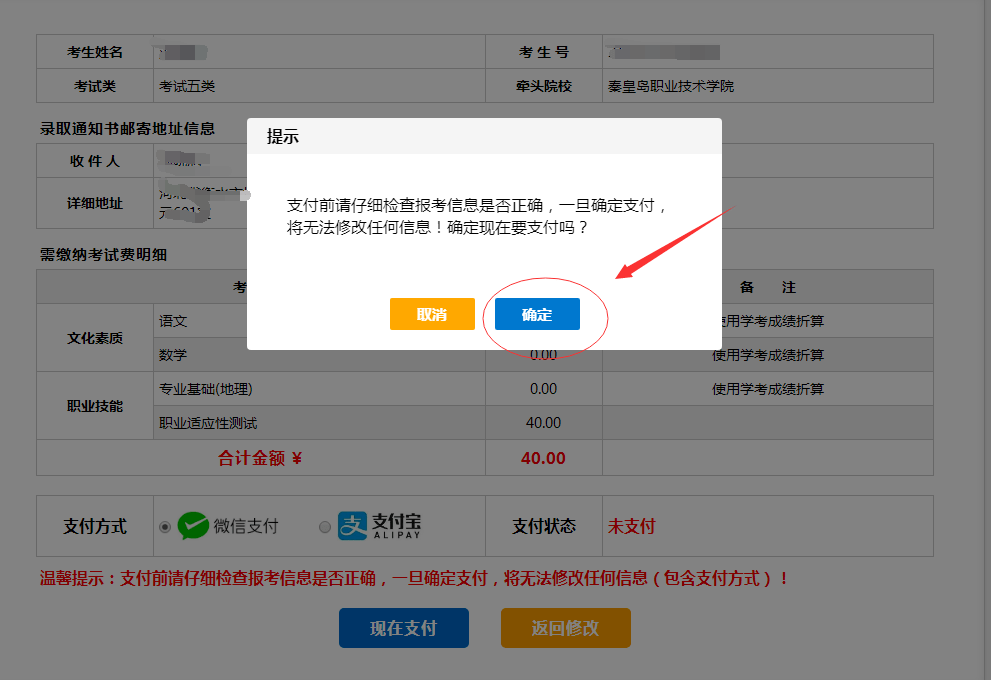This screenshot has height=680, width=991.
Task: Click the 考生姓名 name field
Action: [x=95, y=51]
